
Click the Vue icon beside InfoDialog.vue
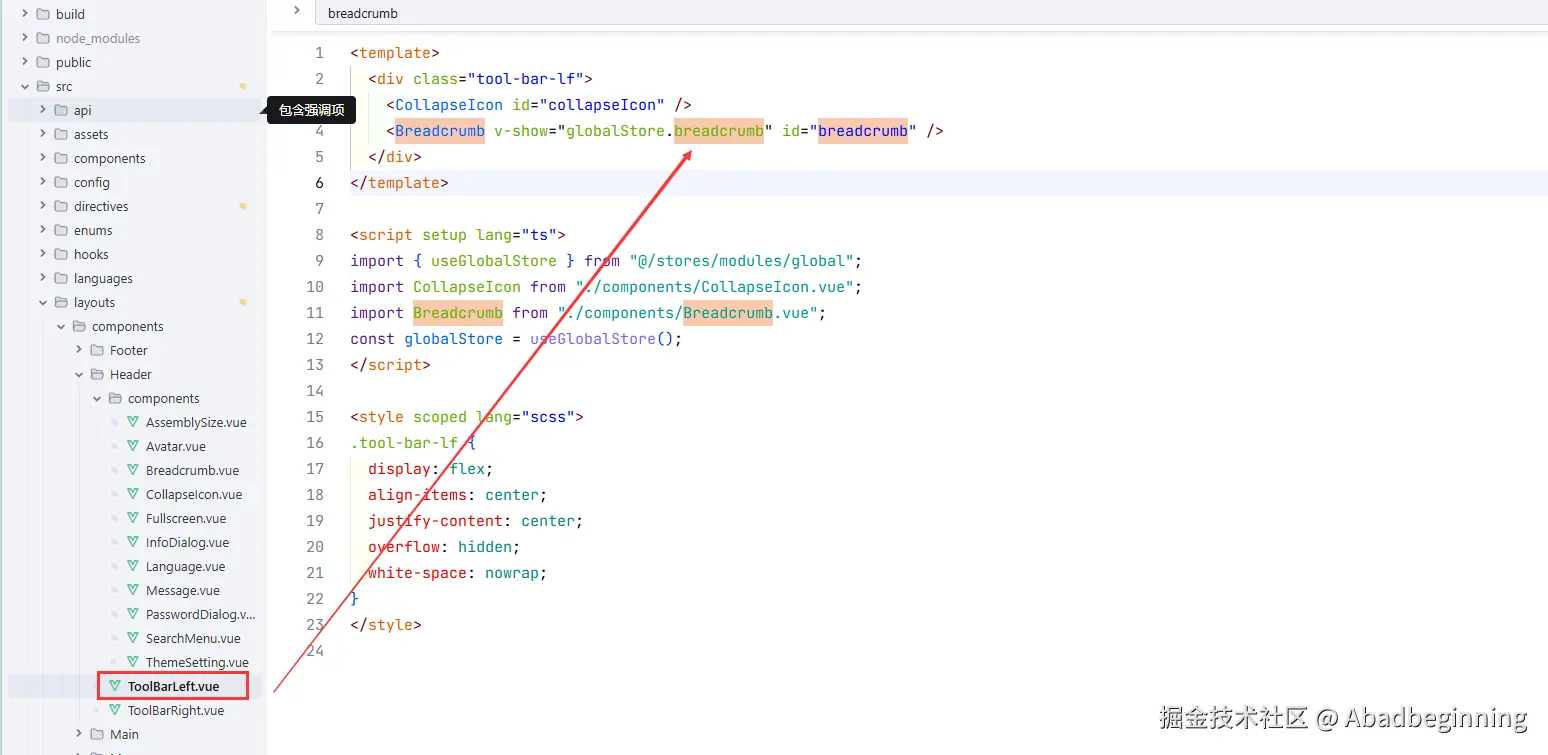pos(133,542)
